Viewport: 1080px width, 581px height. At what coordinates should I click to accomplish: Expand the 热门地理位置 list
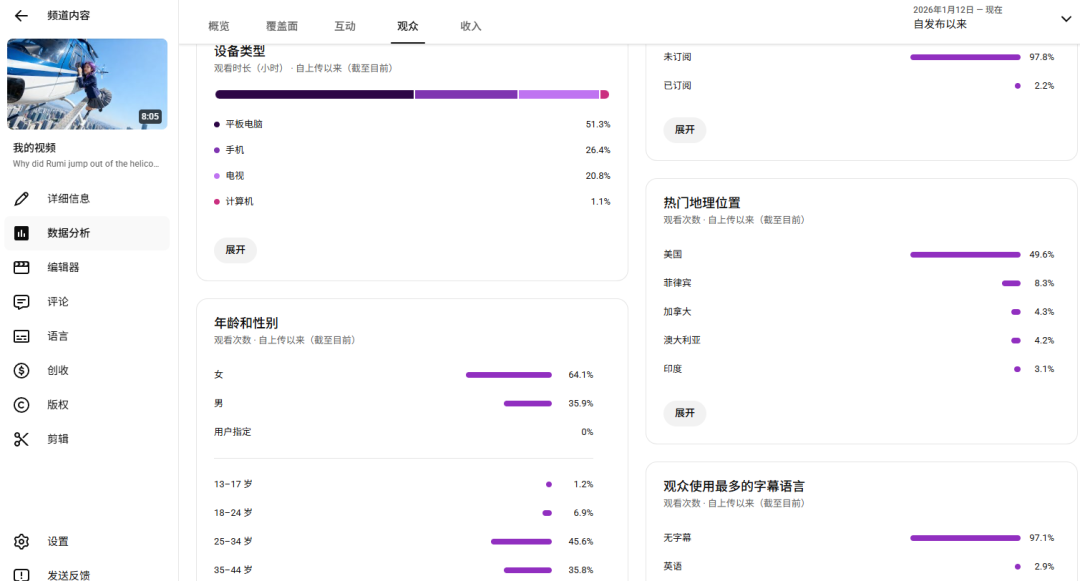[x=685, y=413]
